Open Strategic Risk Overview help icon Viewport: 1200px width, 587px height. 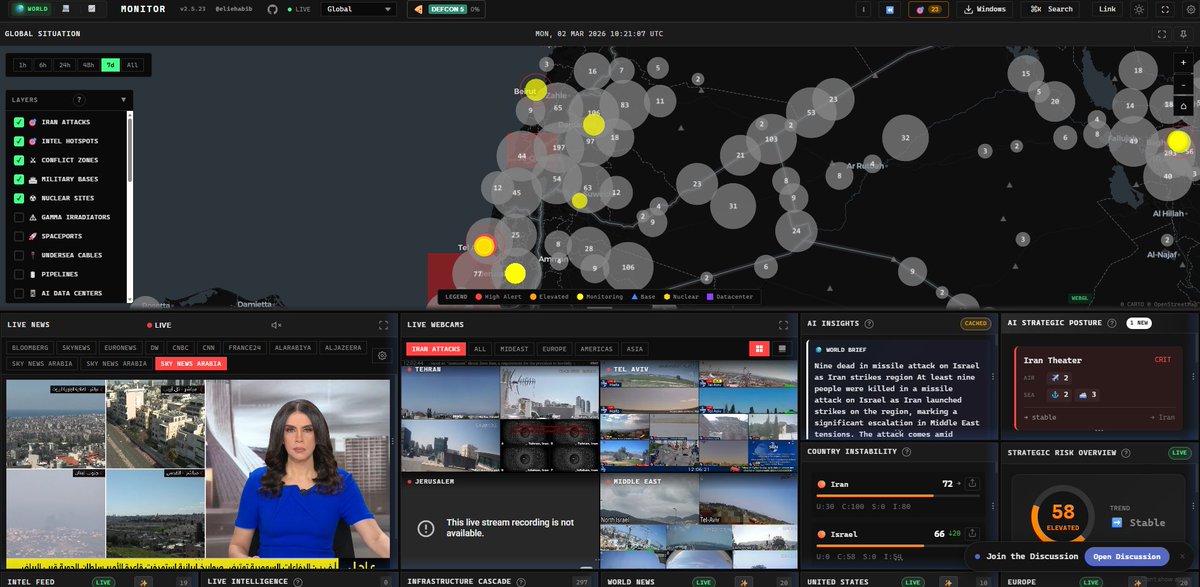click(1124, 452)
